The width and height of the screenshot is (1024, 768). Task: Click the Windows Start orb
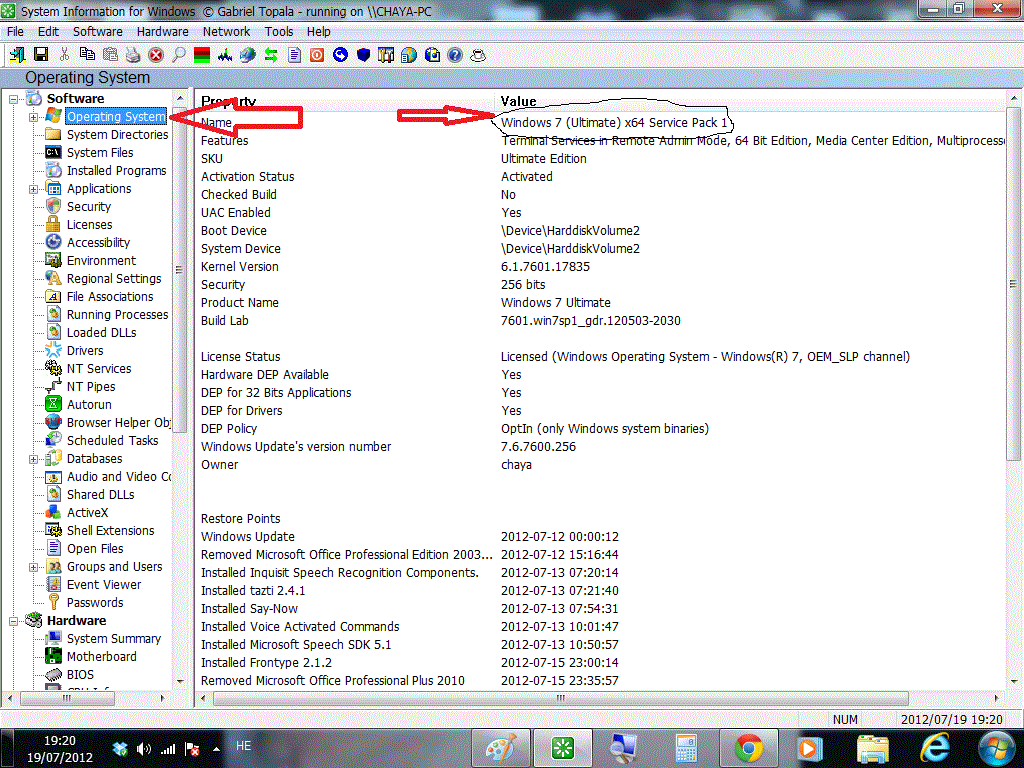tap(997, 748)
